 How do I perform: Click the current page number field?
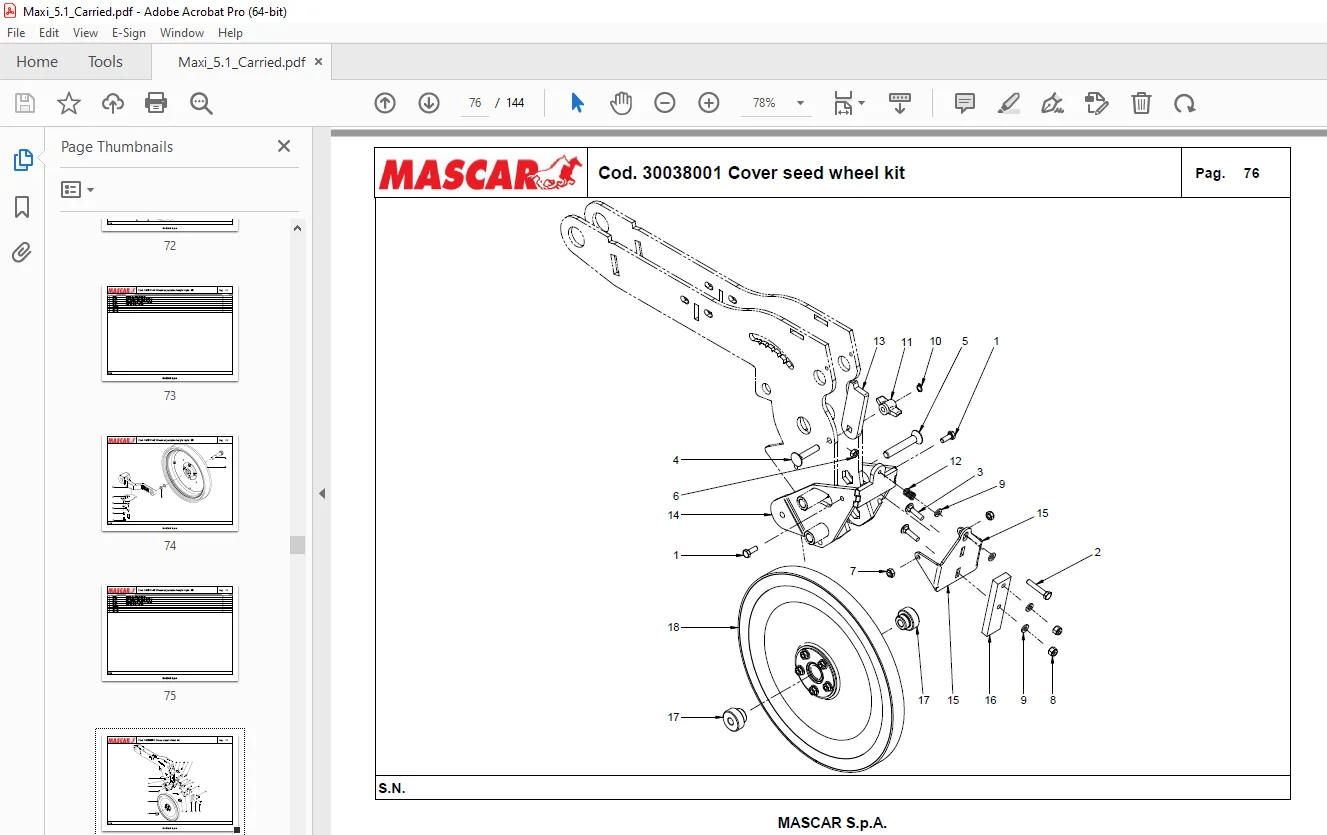[474, 103]
